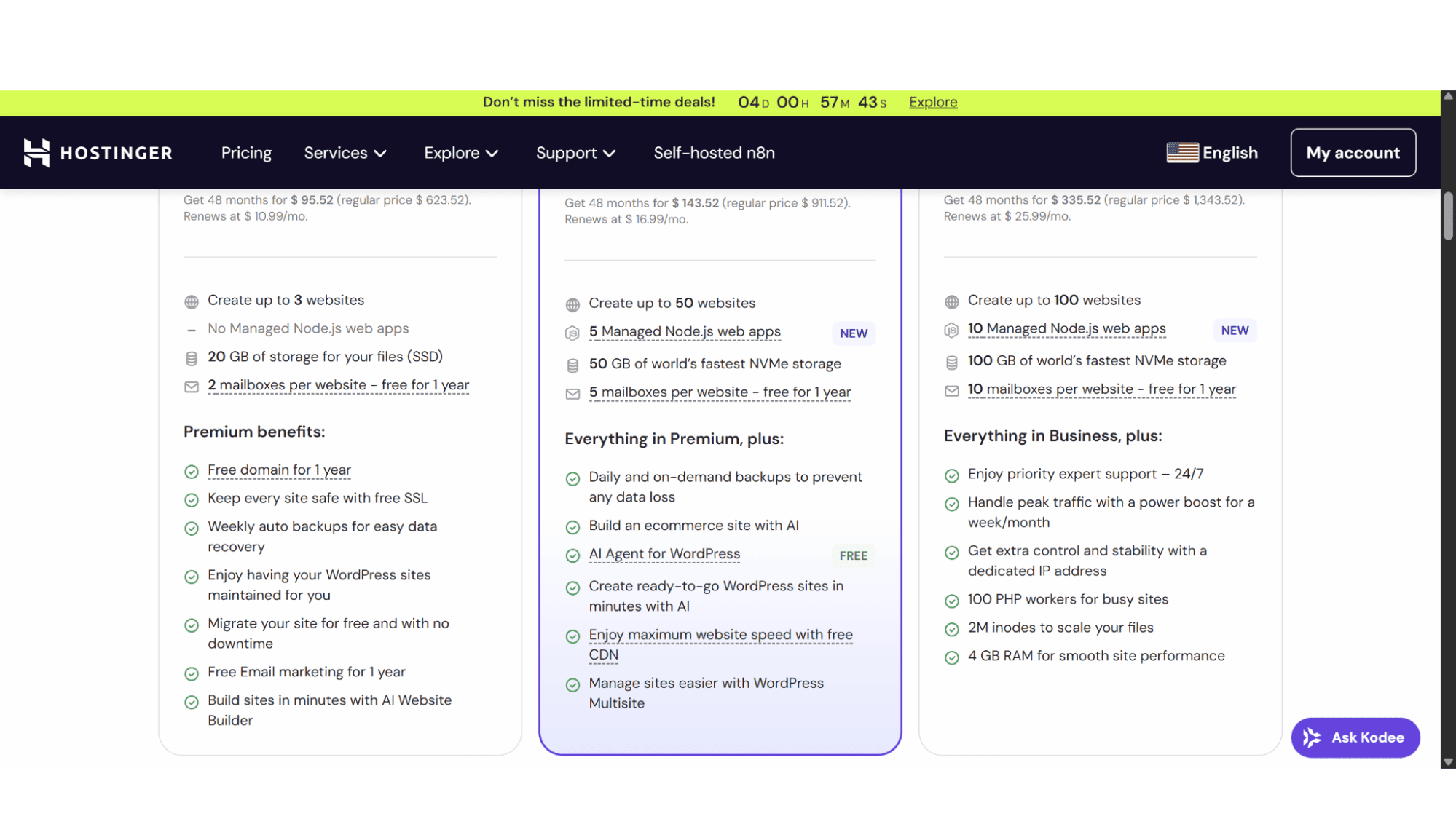Click NEW badge beside 10 Managed Node.js web apps

pyautogui.click(x=1235, y=331)
